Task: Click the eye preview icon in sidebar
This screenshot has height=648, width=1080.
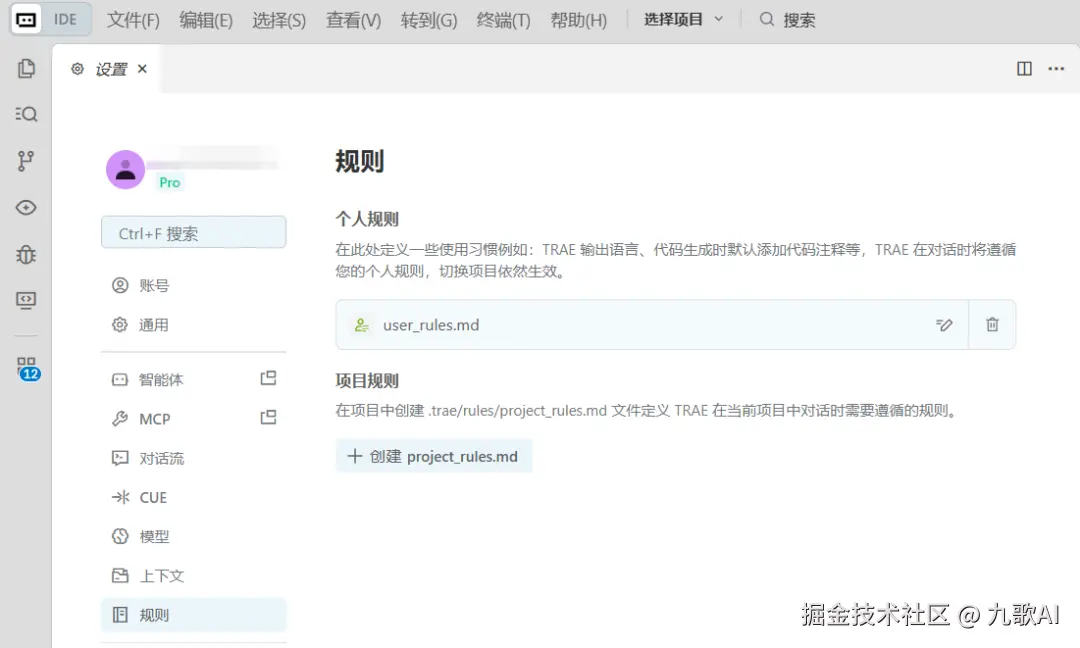Action: [26, 207]
